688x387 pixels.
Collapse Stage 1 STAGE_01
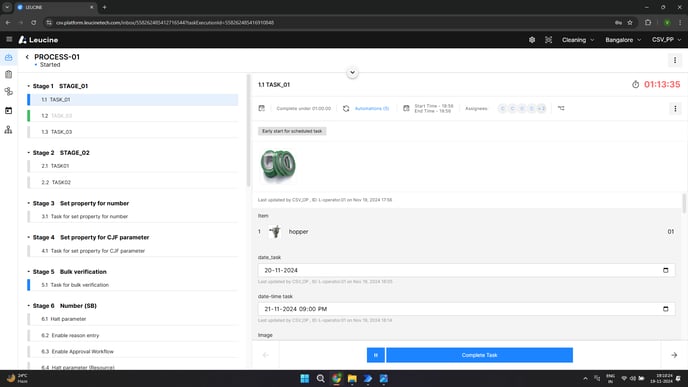[x=29, y=86]
